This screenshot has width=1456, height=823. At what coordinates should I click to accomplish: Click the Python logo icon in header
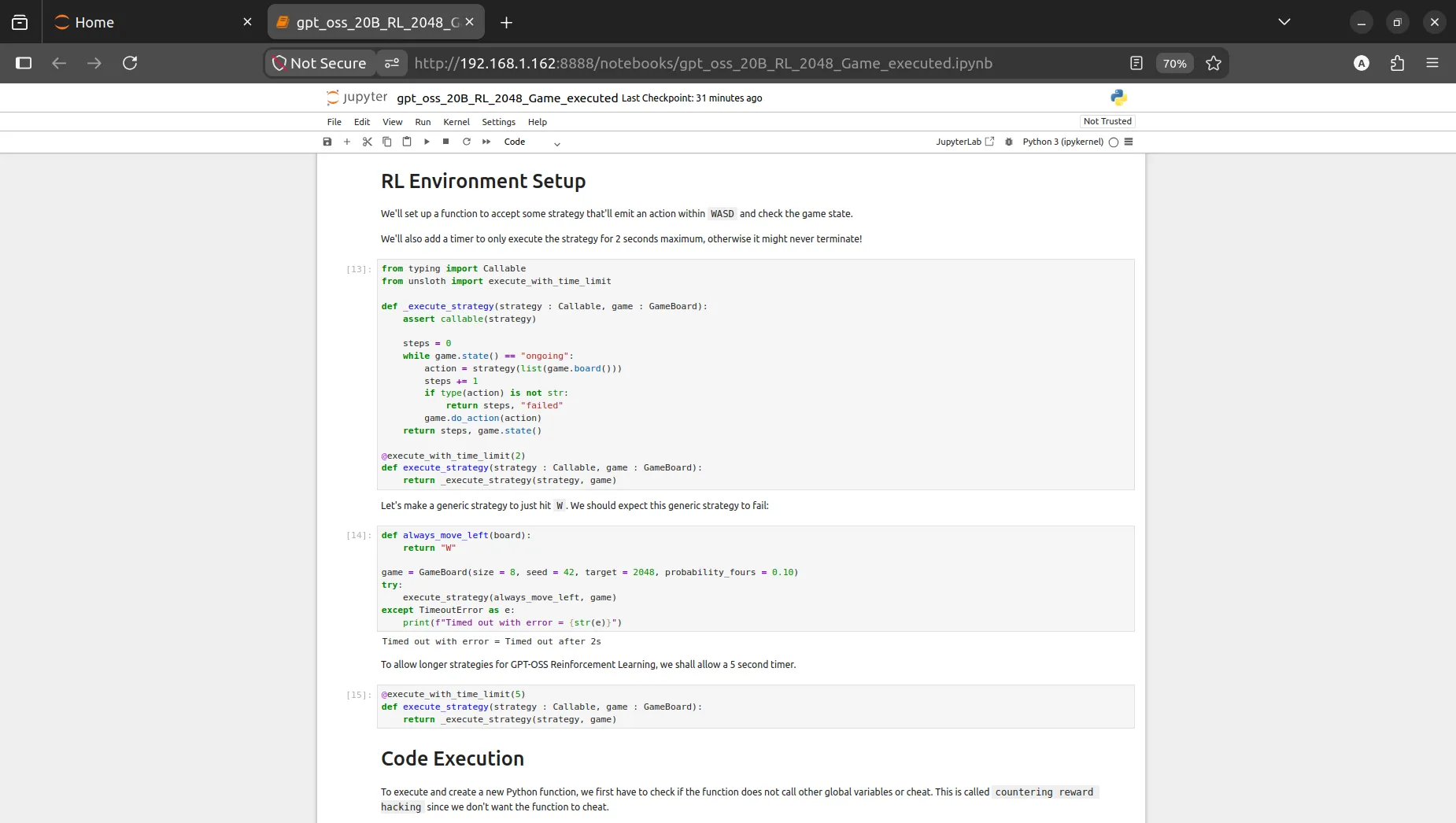(x=1119, y=98)
